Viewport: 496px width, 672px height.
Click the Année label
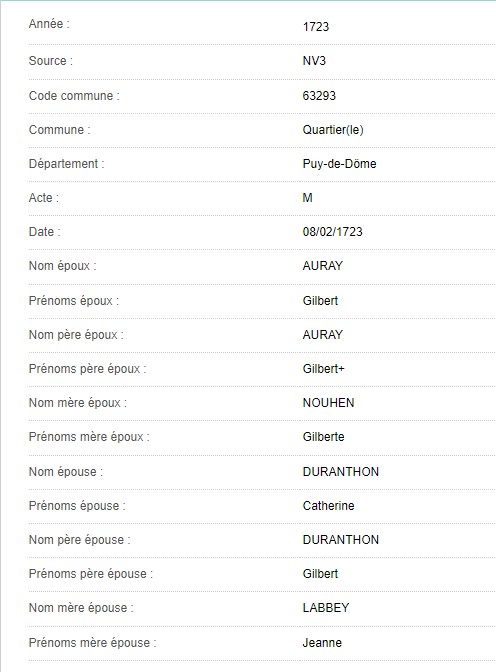[49, 24]
